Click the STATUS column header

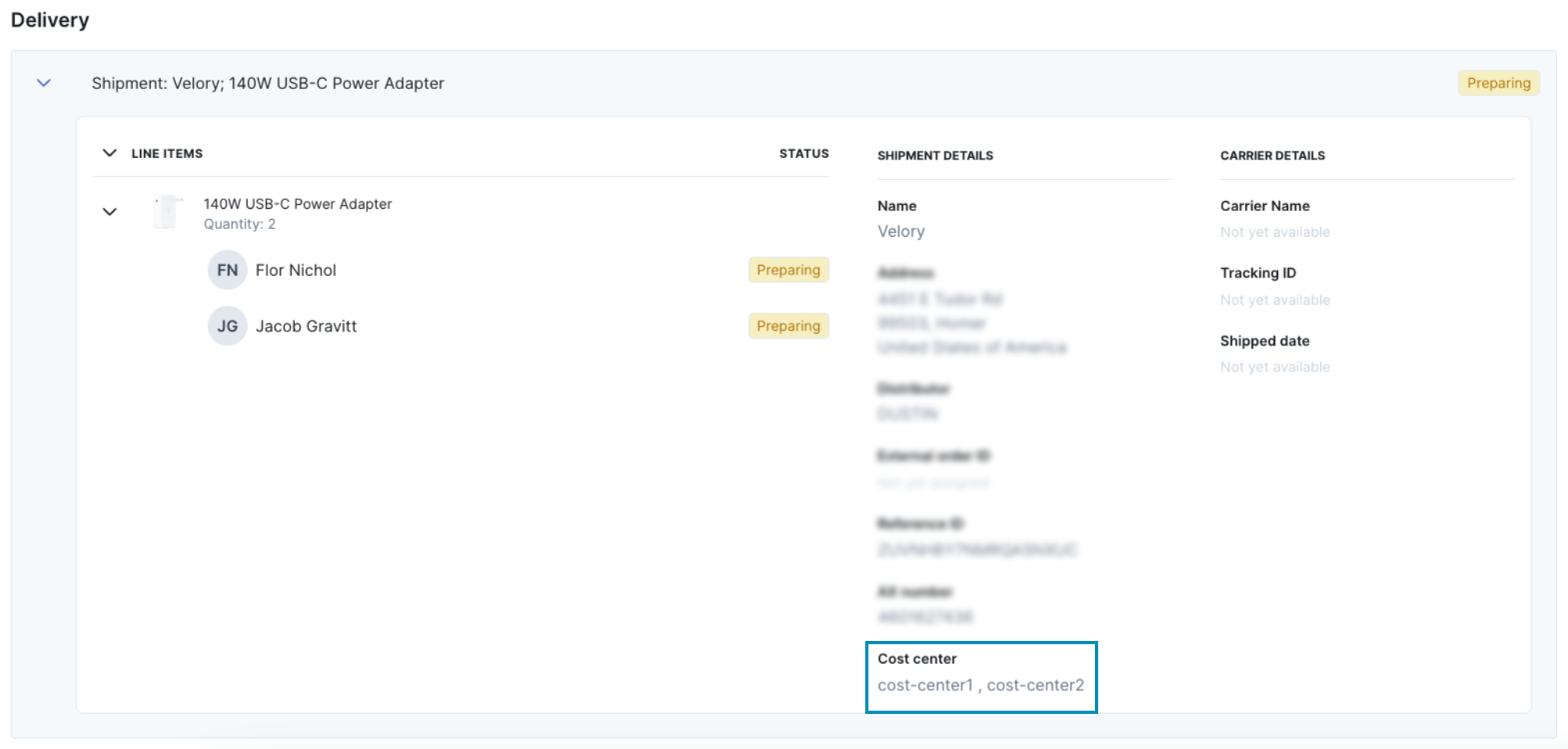tap(804, 154)
